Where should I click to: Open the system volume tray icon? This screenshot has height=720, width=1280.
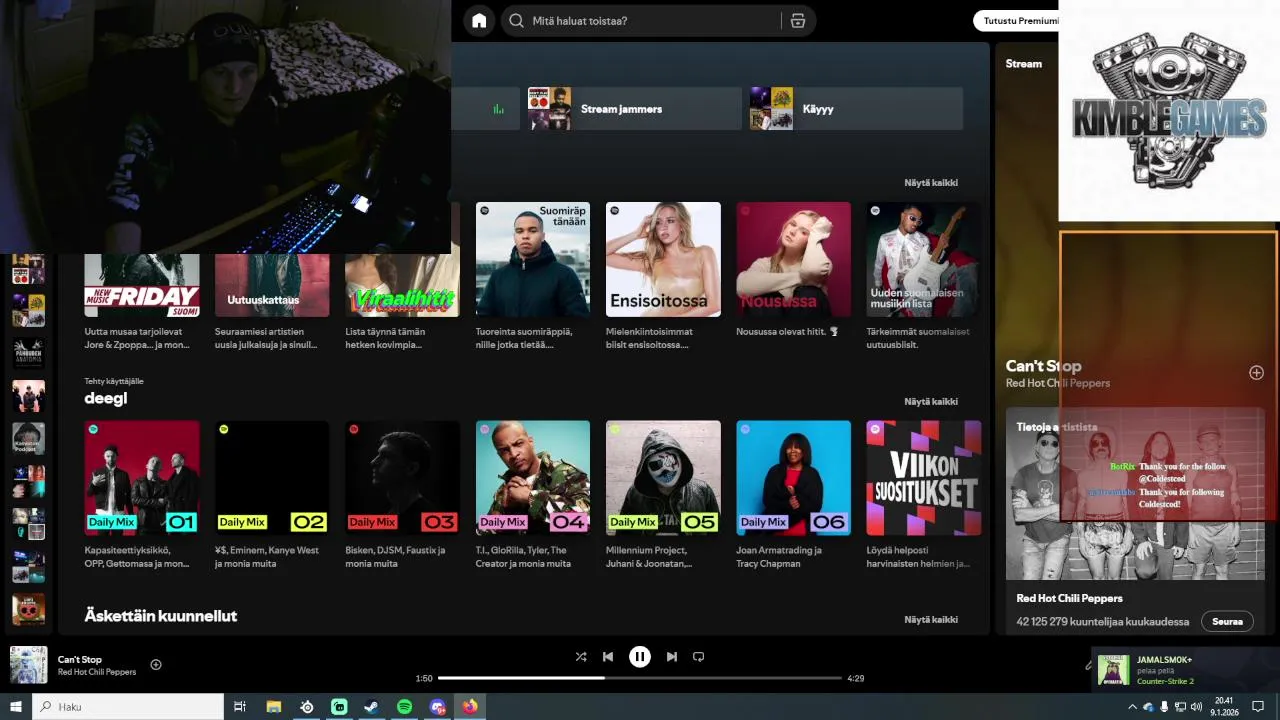(x=1196, y=706)
